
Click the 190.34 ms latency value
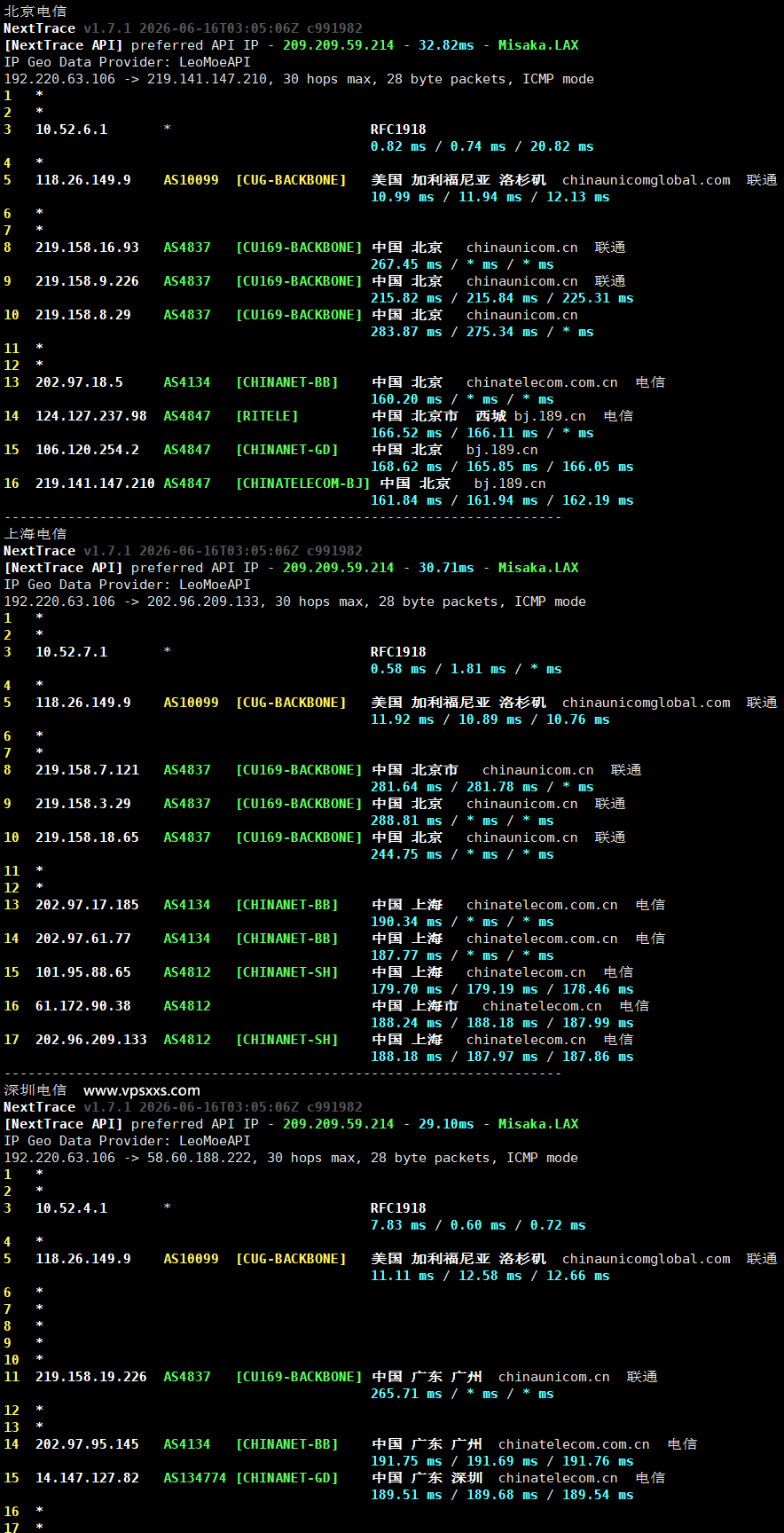406,922
